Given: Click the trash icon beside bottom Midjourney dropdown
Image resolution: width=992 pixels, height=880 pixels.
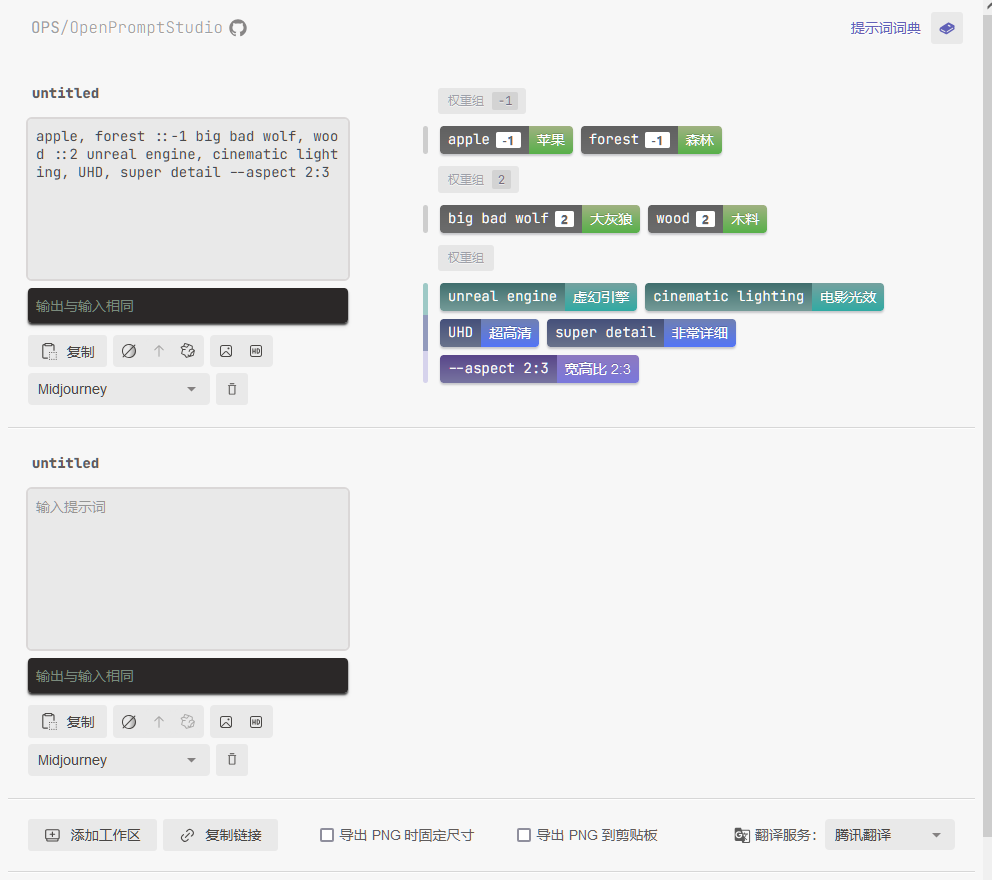Looking at the screenshot, I should [x=231, y=760].
